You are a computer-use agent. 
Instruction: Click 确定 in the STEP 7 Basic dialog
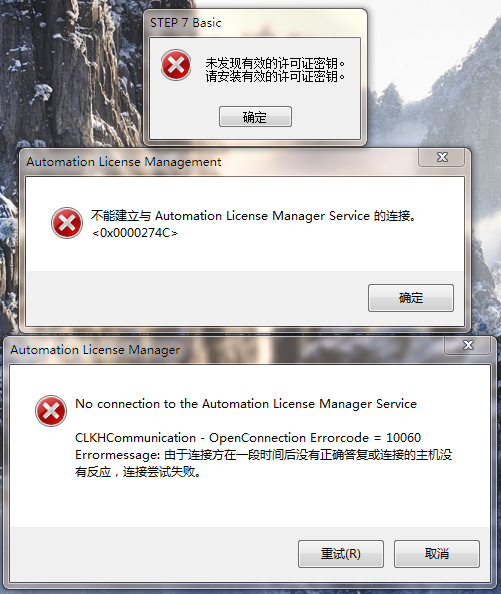(x=255, y=117)
